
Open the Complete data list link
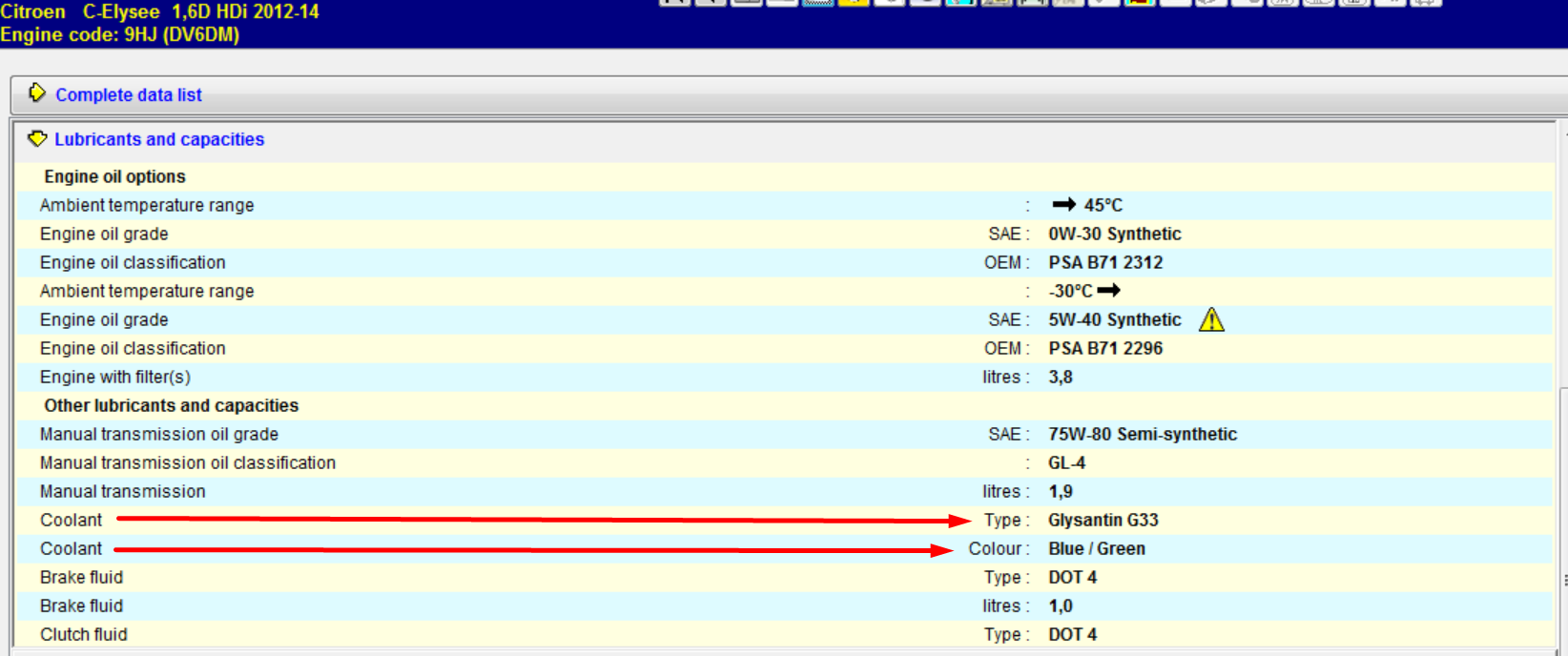[129, 94]
